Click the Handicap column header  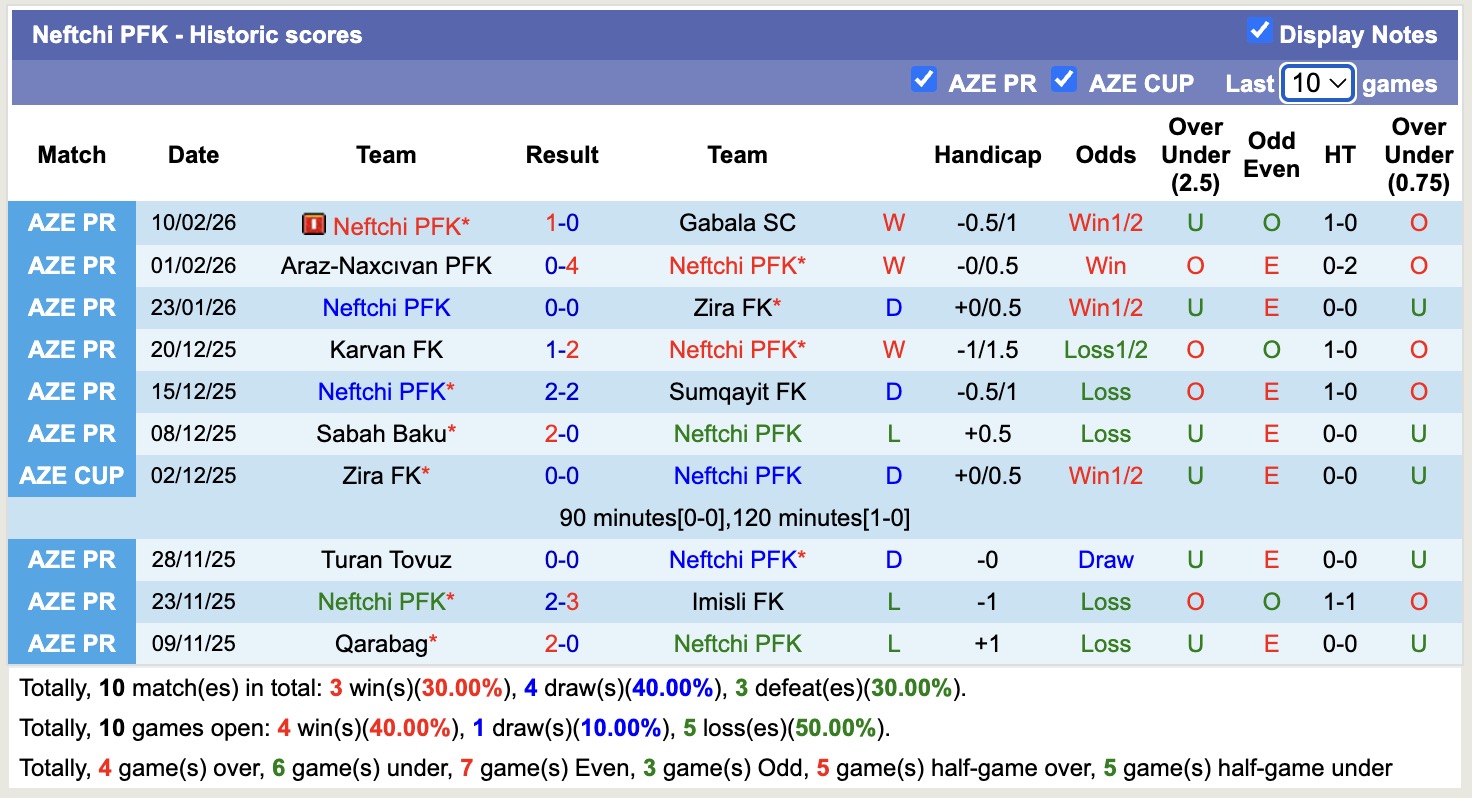987,155
